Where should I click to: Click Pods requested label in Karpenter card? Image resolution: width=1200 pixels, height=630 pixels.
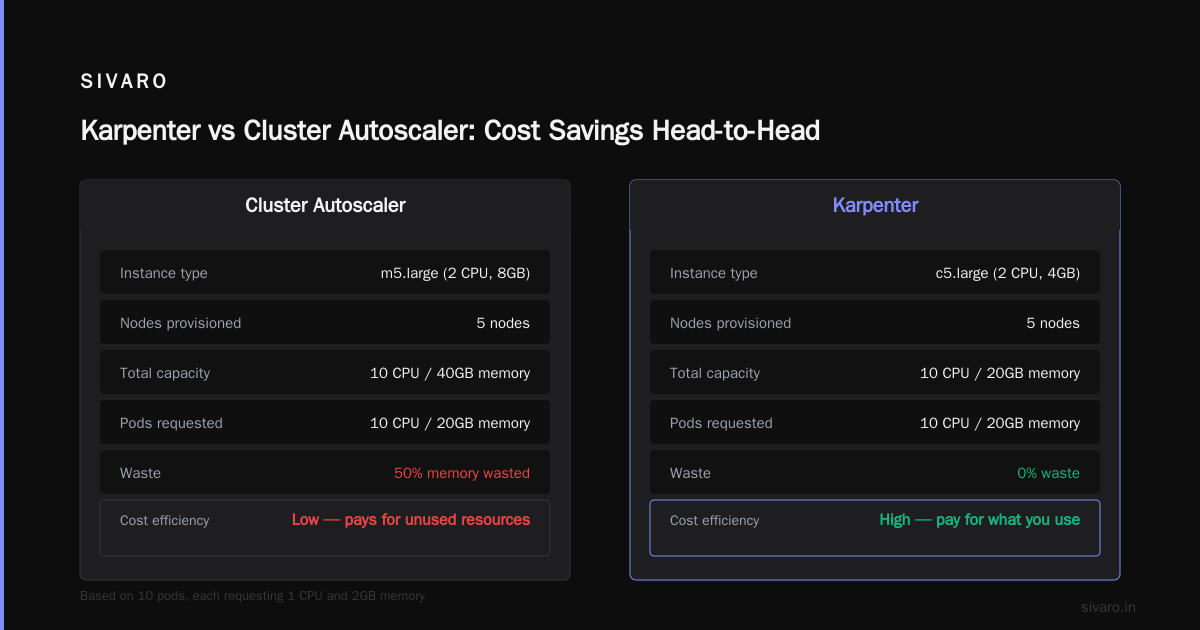point(721,423)
